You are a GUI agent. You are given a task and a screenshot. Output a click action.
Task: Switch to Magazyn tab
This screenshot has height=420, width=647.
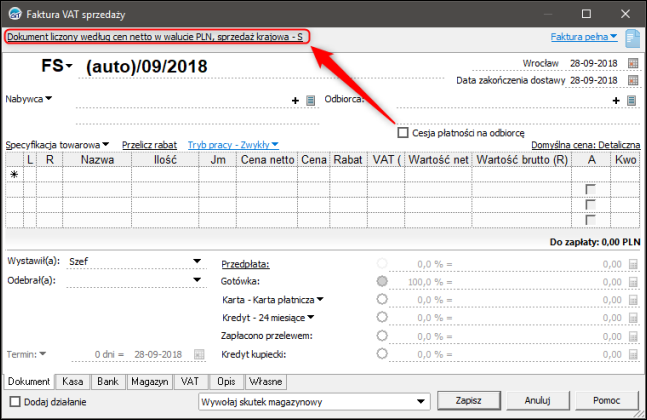pos(150,382)
